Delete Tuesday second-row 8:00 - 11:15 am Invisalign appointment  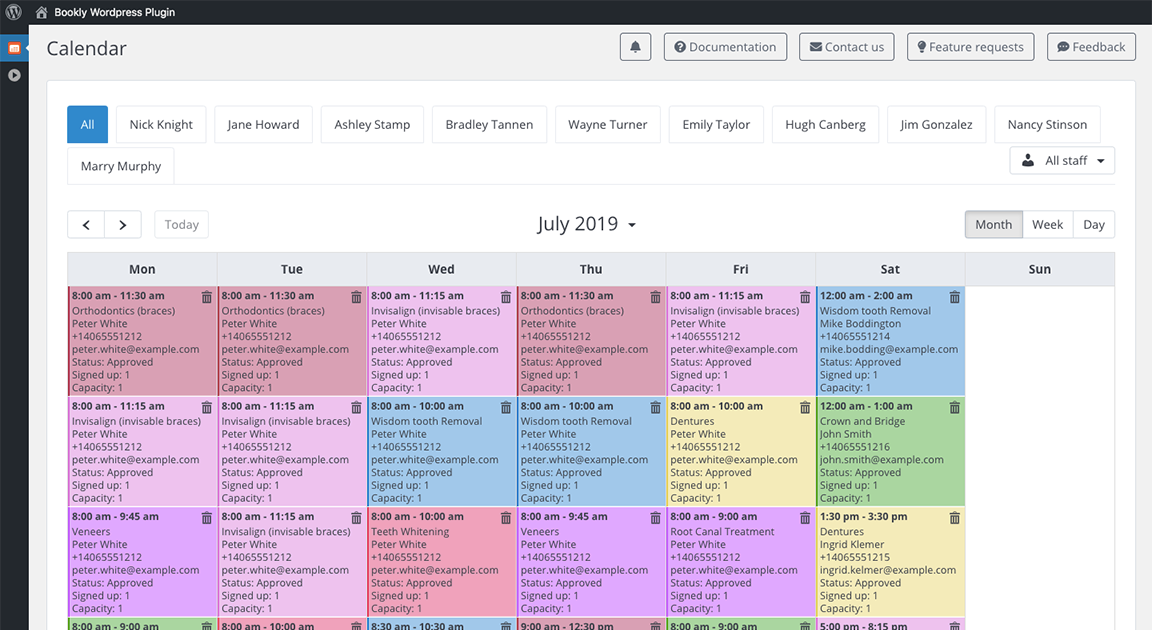click(x=356, y=407)
